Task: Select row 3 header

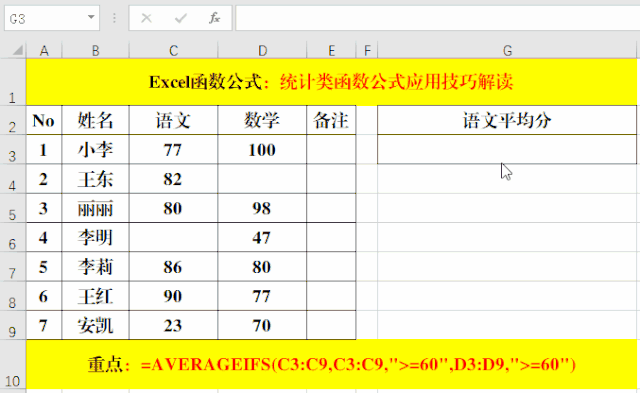Action: point(13,149)
